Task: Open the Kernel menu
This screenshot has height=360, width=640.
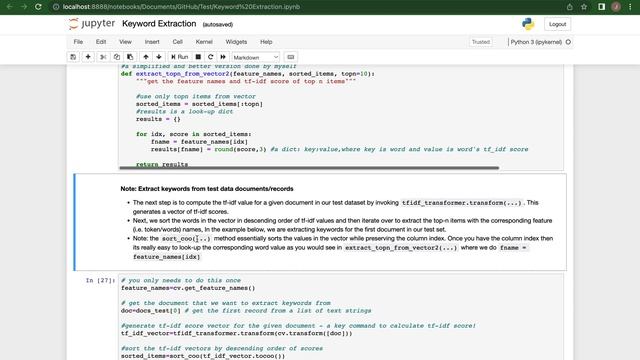Action: click(204, 42)
